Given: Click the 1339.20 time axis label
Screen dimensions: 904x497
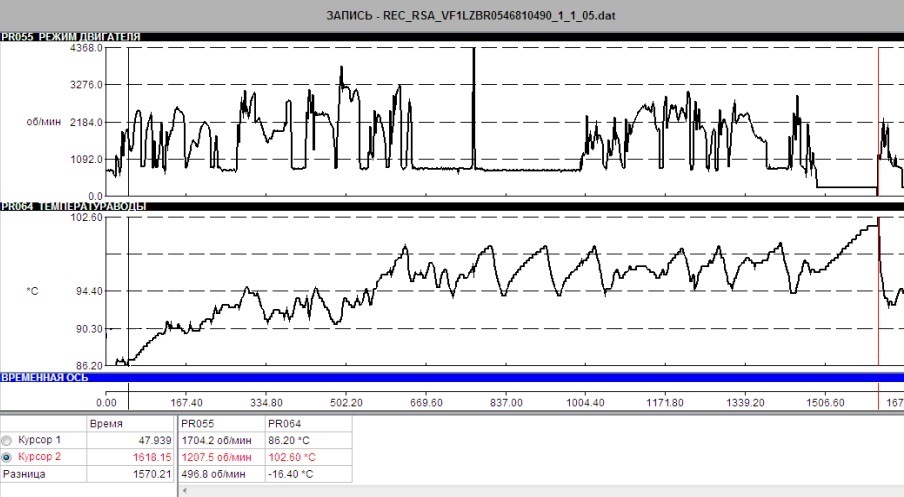Looking at the screenshot, I should click(745, 402).
